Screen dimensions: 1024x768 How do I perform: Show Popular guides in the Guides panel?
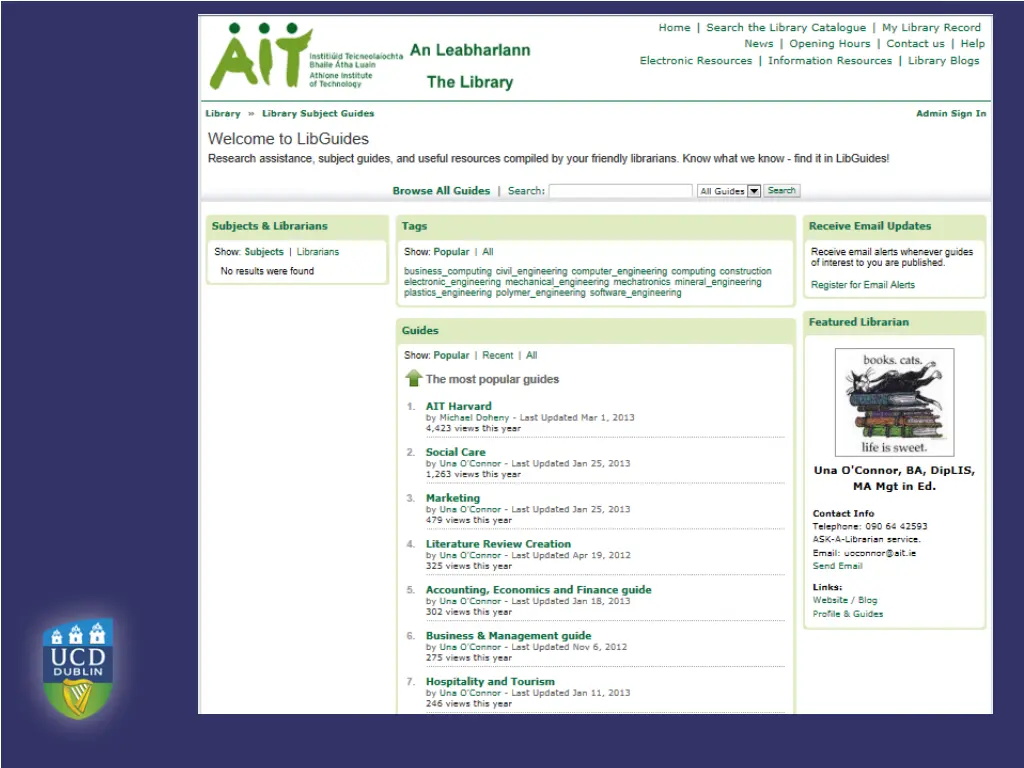[x=451, y=355]
